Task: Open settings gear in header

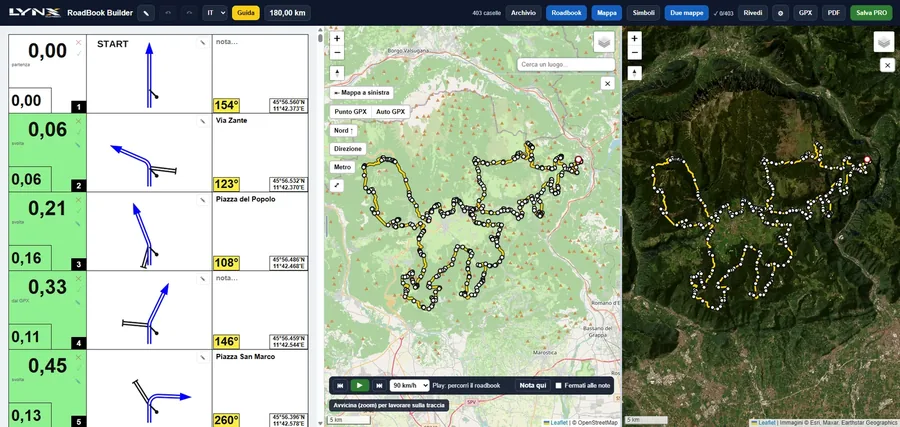Action: point(780,13)
